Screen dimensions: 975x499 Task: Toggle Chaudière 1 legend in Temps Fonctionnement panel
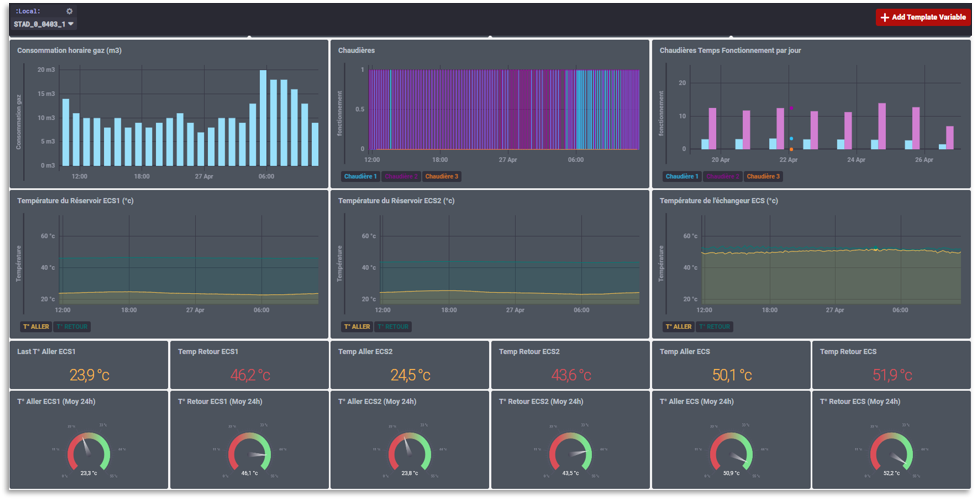(x=682, y=177)
